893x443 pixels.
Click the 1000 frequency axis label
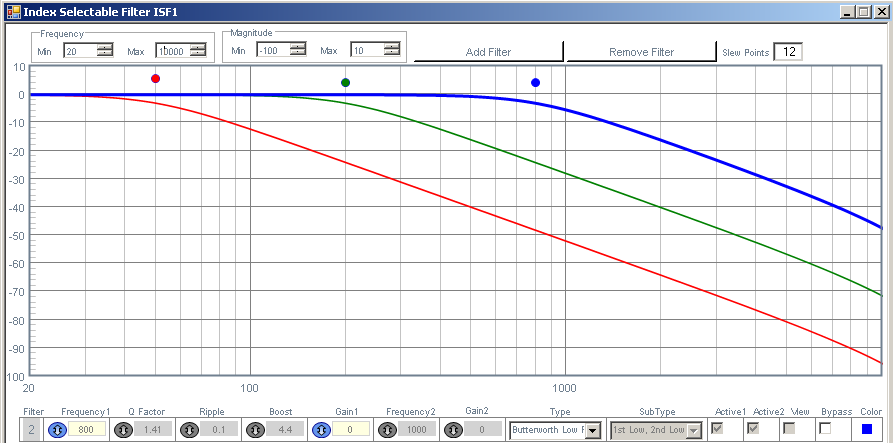[x=564, y=388]
